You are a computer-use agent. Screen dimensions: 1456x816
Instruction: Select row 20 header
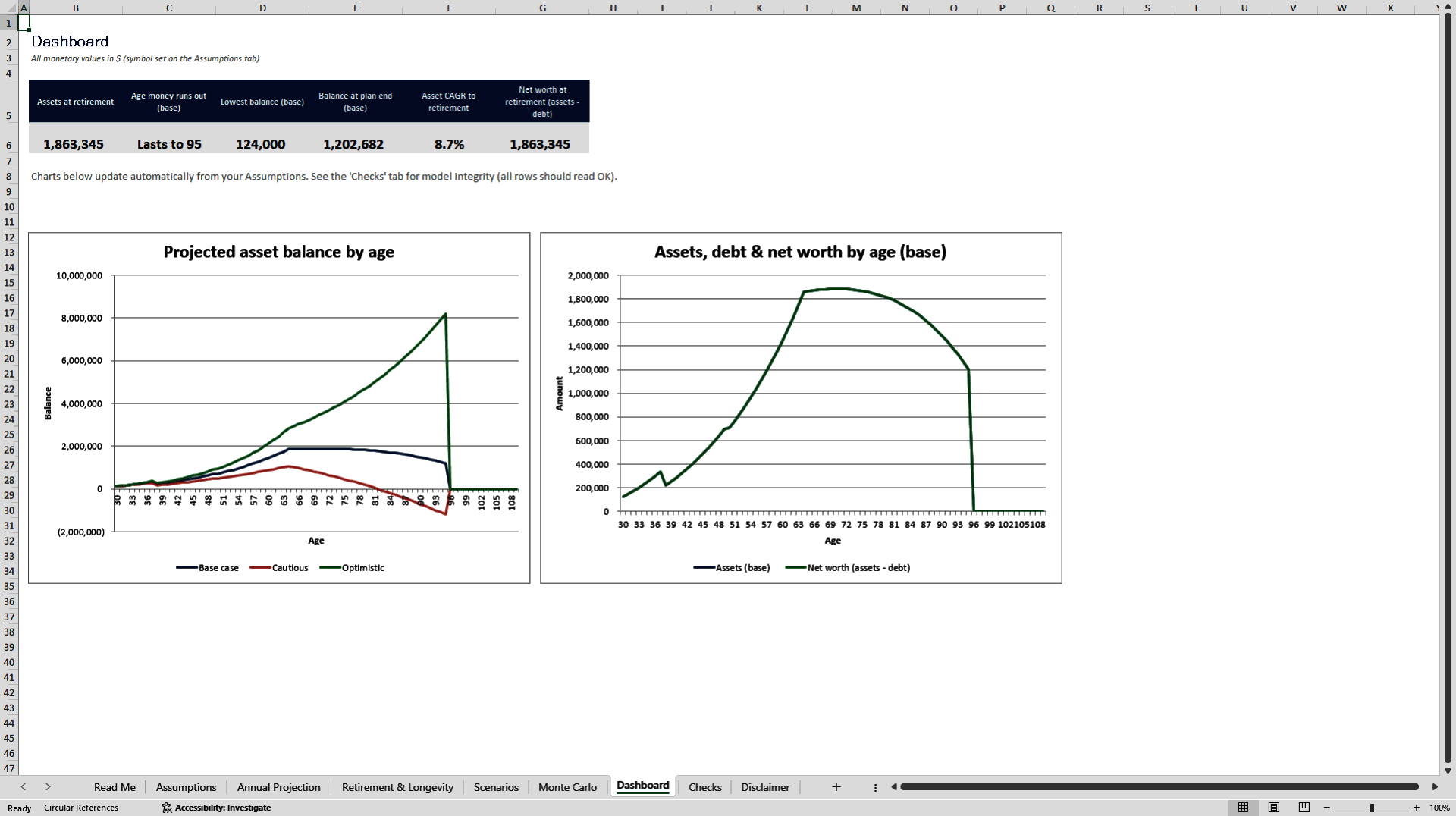point(9,359)
